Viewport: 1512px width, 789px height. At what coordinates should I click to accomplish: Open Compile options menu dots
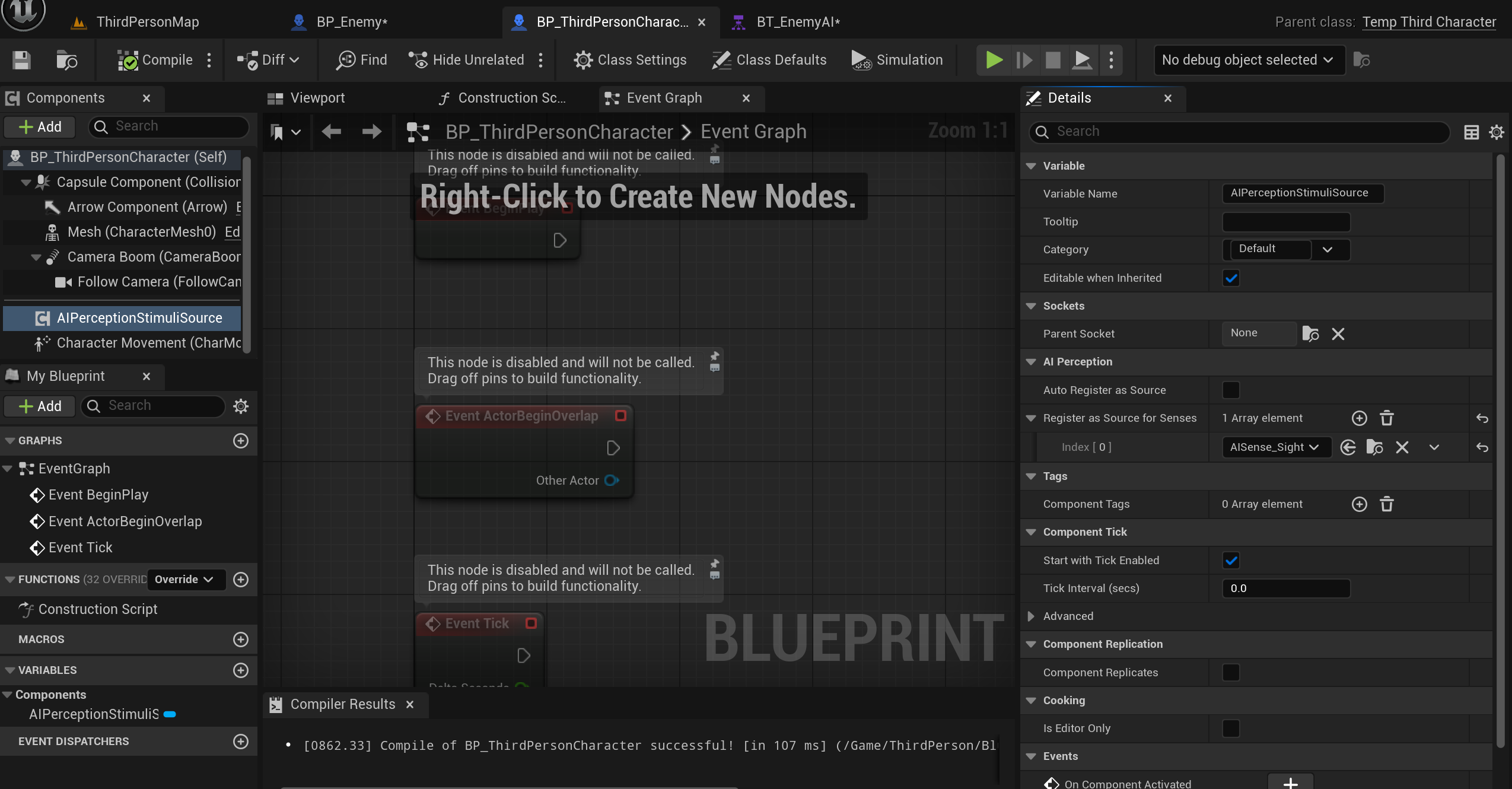pos(209,60)
